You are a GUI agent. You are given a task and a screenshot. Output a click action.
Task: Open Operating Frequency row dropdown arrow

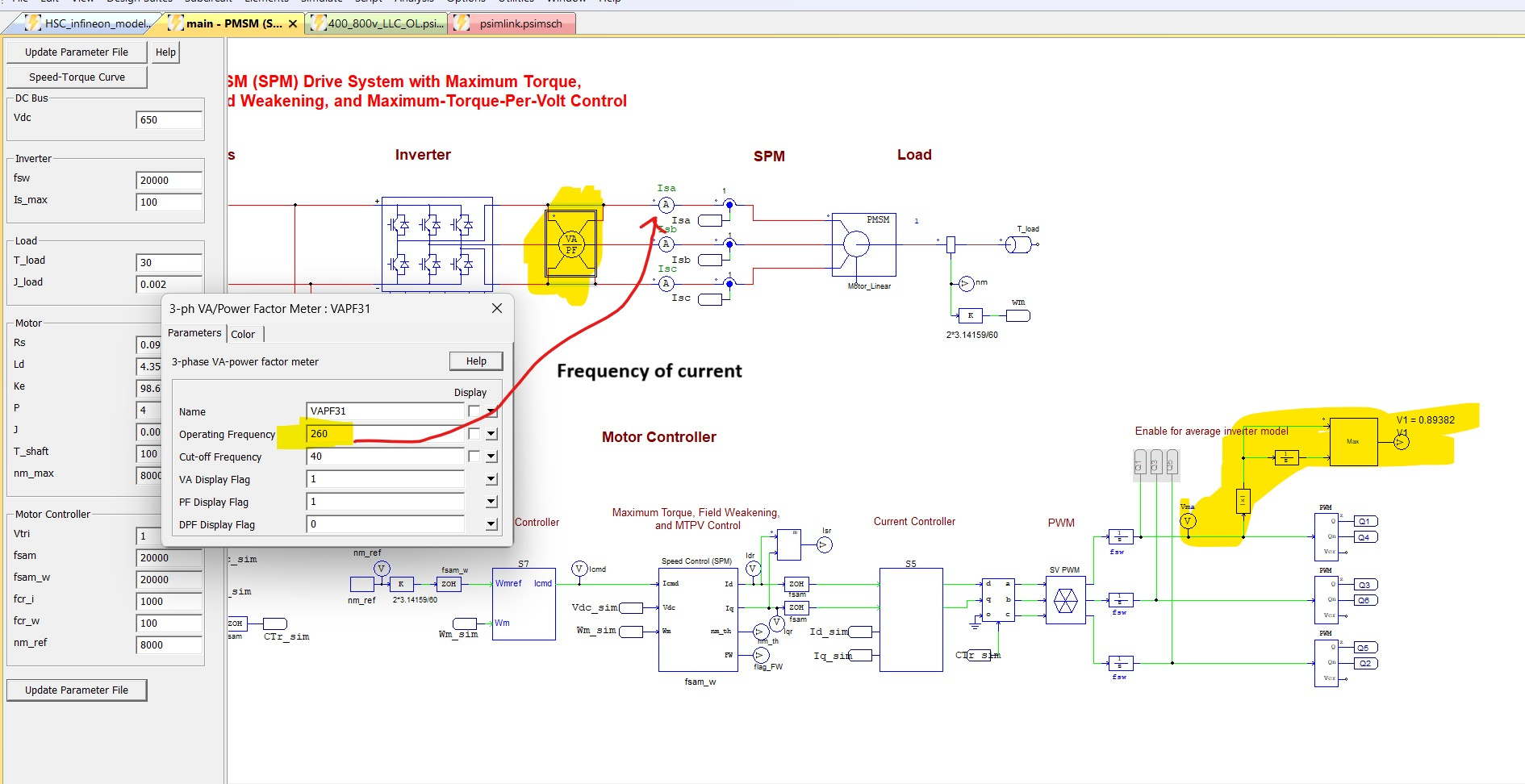[x=491, y=434]
